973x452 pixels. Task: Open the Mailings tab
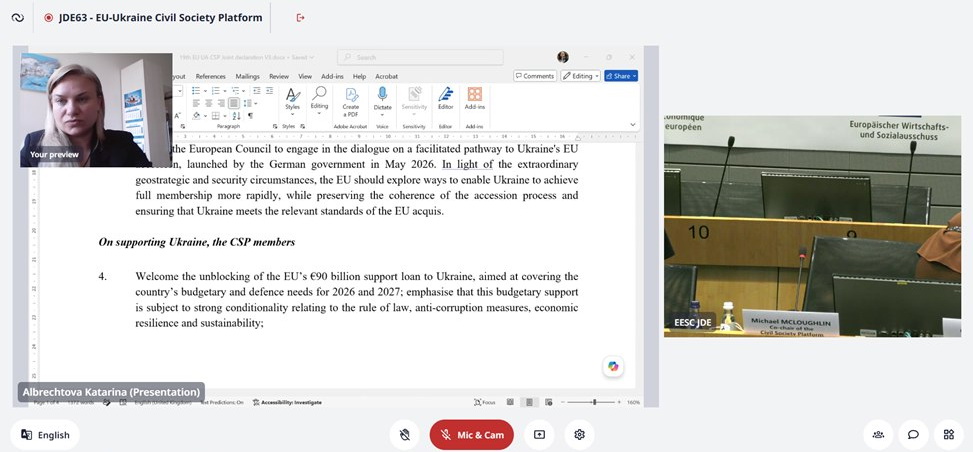248,76
